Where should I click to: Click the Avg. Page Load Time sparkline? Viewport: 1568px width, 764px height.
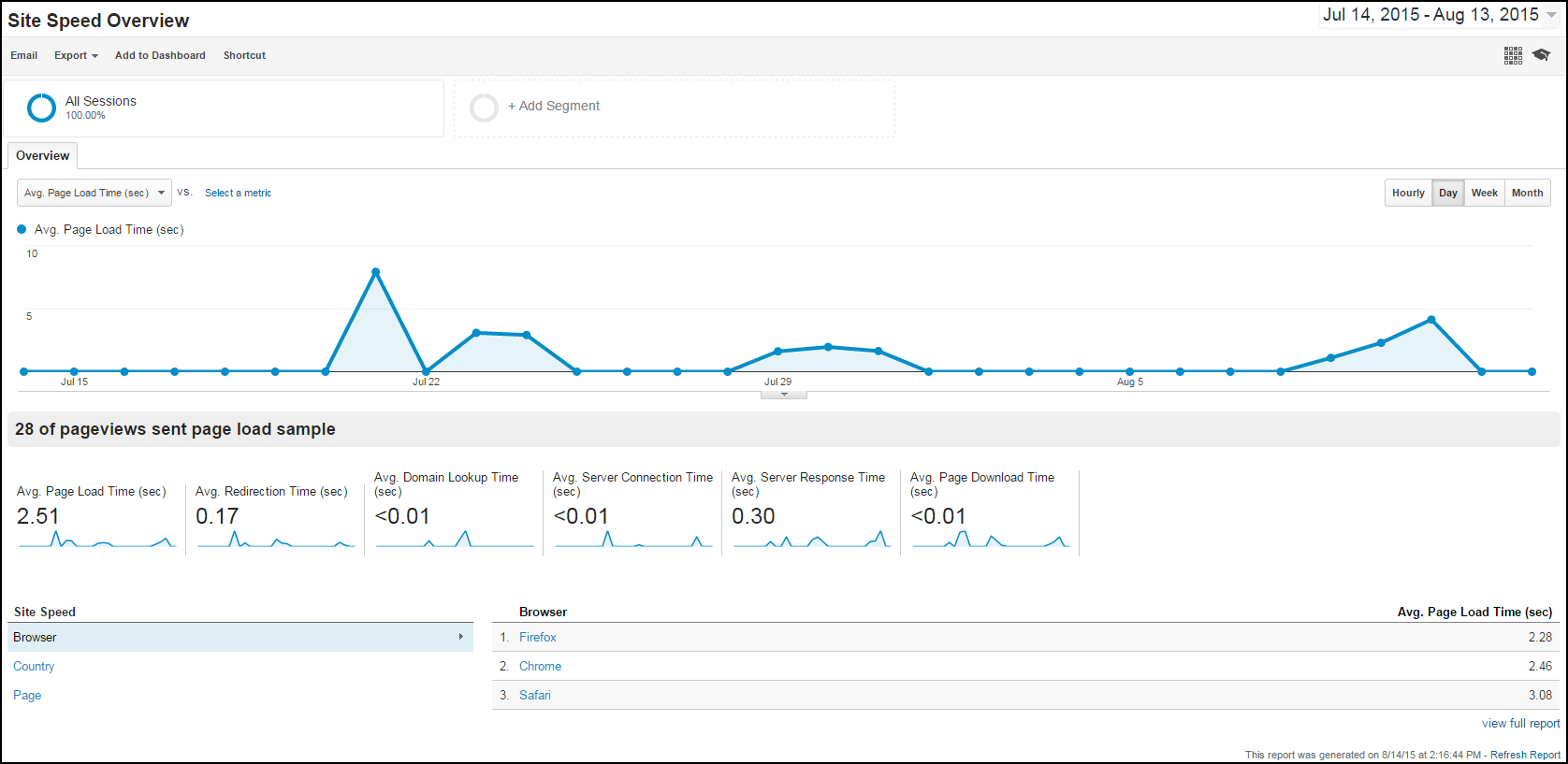coord(96,540)
